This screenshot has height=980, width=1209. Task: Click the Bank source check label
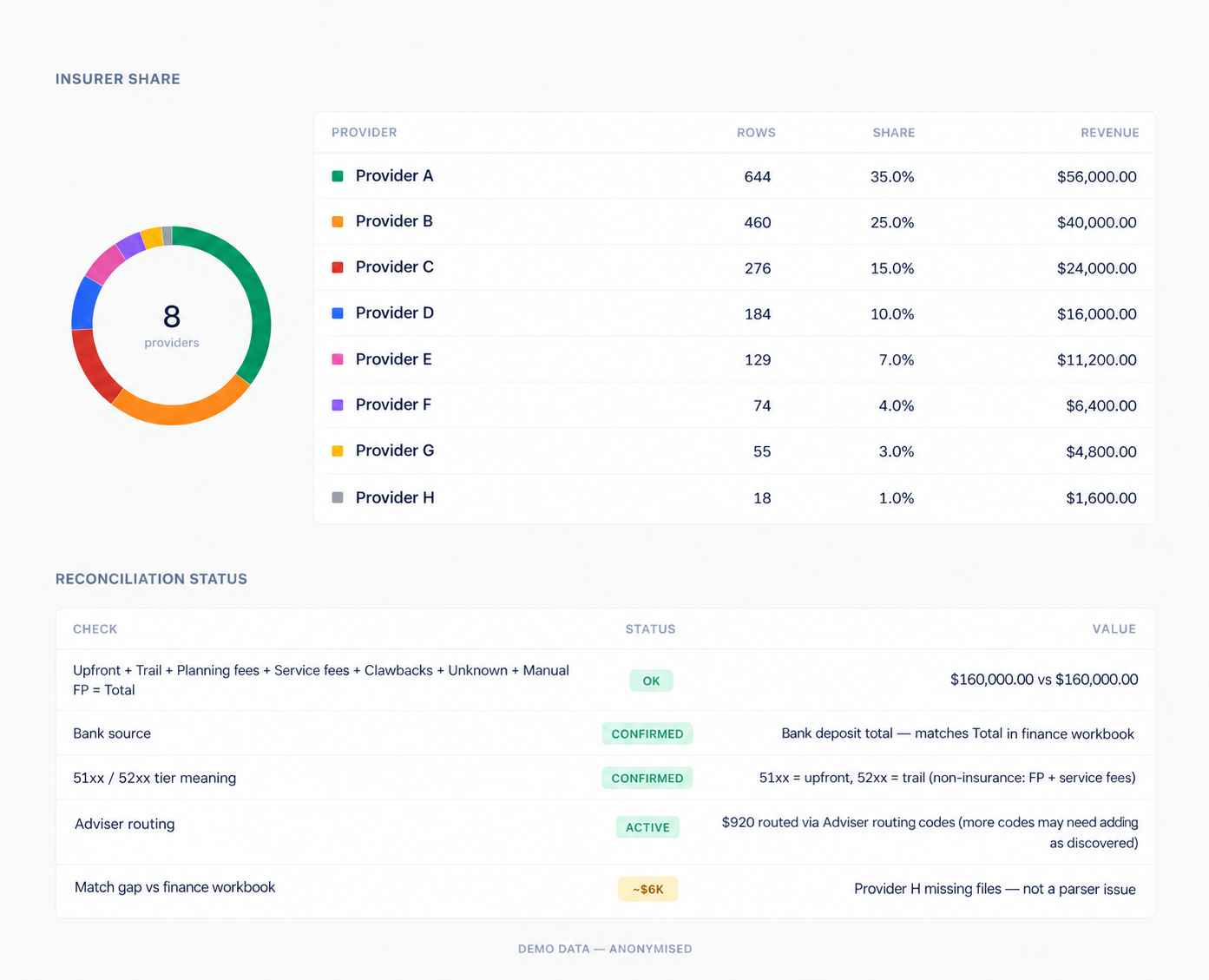tap(112, 733)
